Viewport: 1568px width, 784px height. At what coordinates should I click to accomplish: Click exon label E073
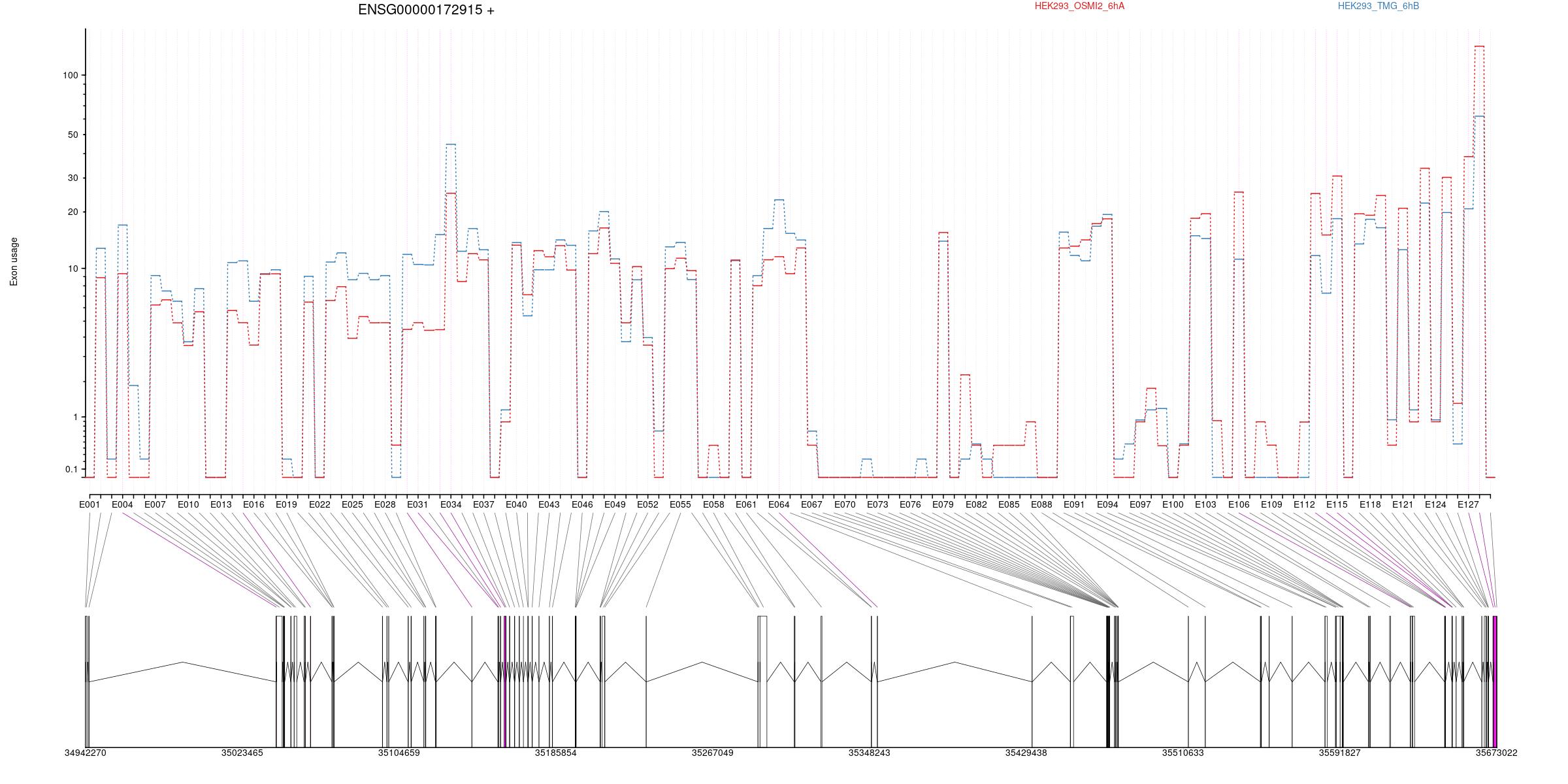[877, 504]
